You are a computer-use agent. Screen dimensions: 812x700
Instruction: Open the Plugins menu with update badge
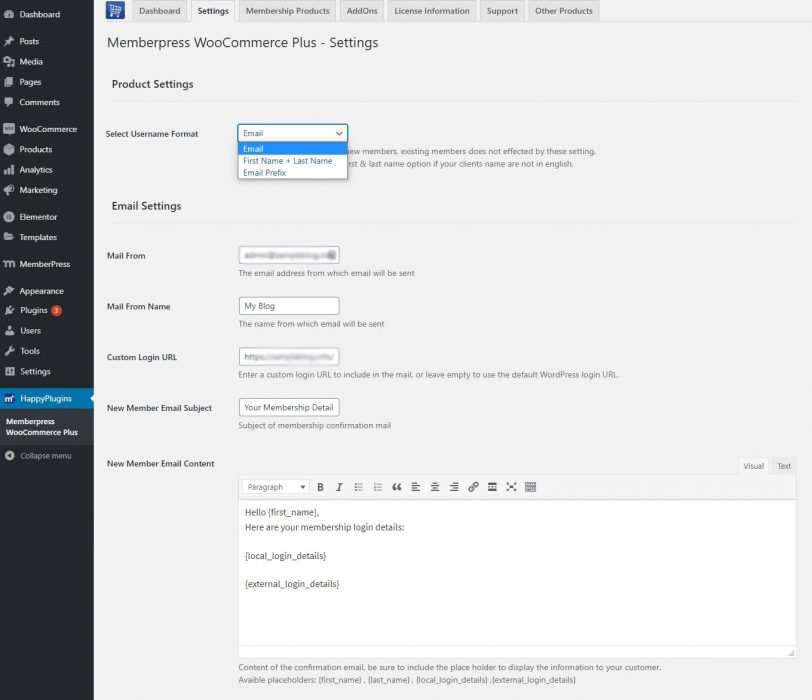tap(35, 311)
